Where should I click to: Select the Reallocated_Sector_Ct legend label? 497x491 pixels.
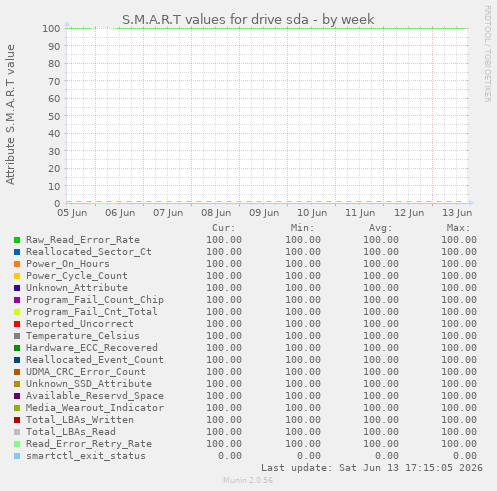click(89, 252)
